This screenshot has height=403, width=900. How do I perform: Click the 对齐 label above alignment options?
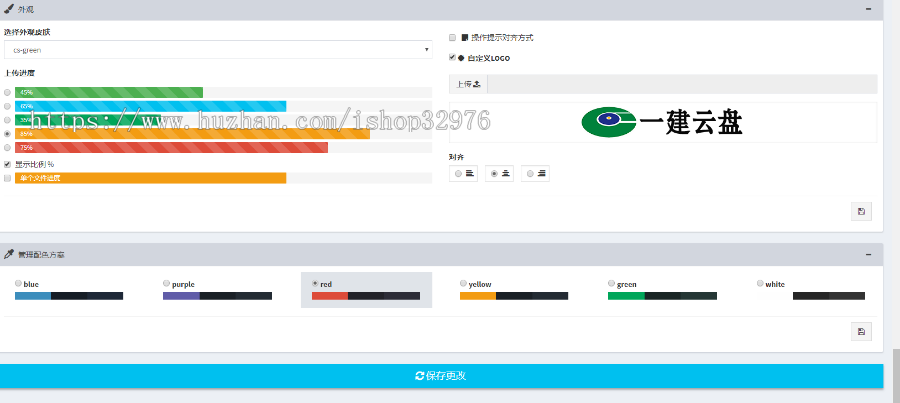coord(456,157)
